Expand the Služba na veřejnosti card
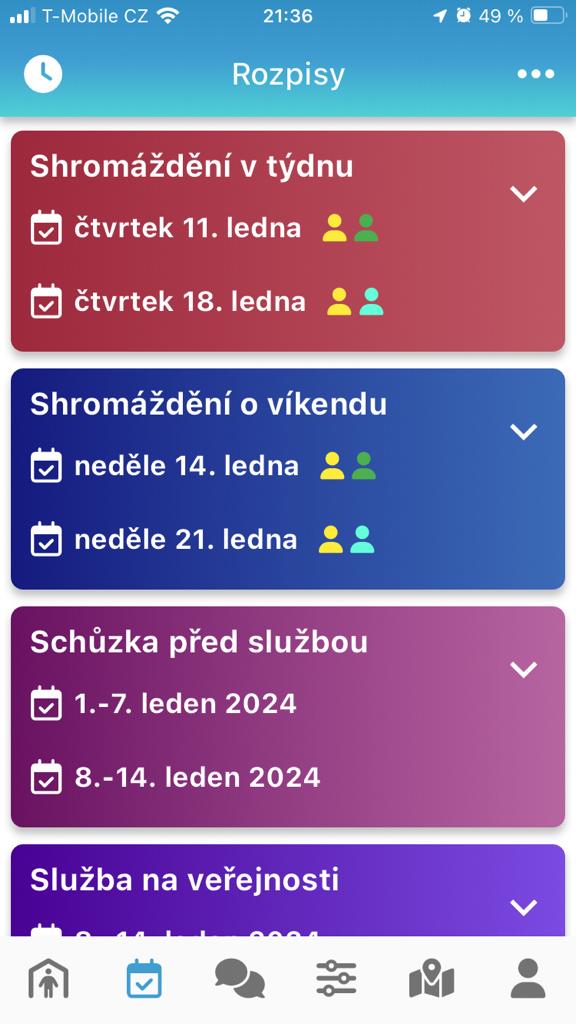576x1024 pixels. (524, 906)
